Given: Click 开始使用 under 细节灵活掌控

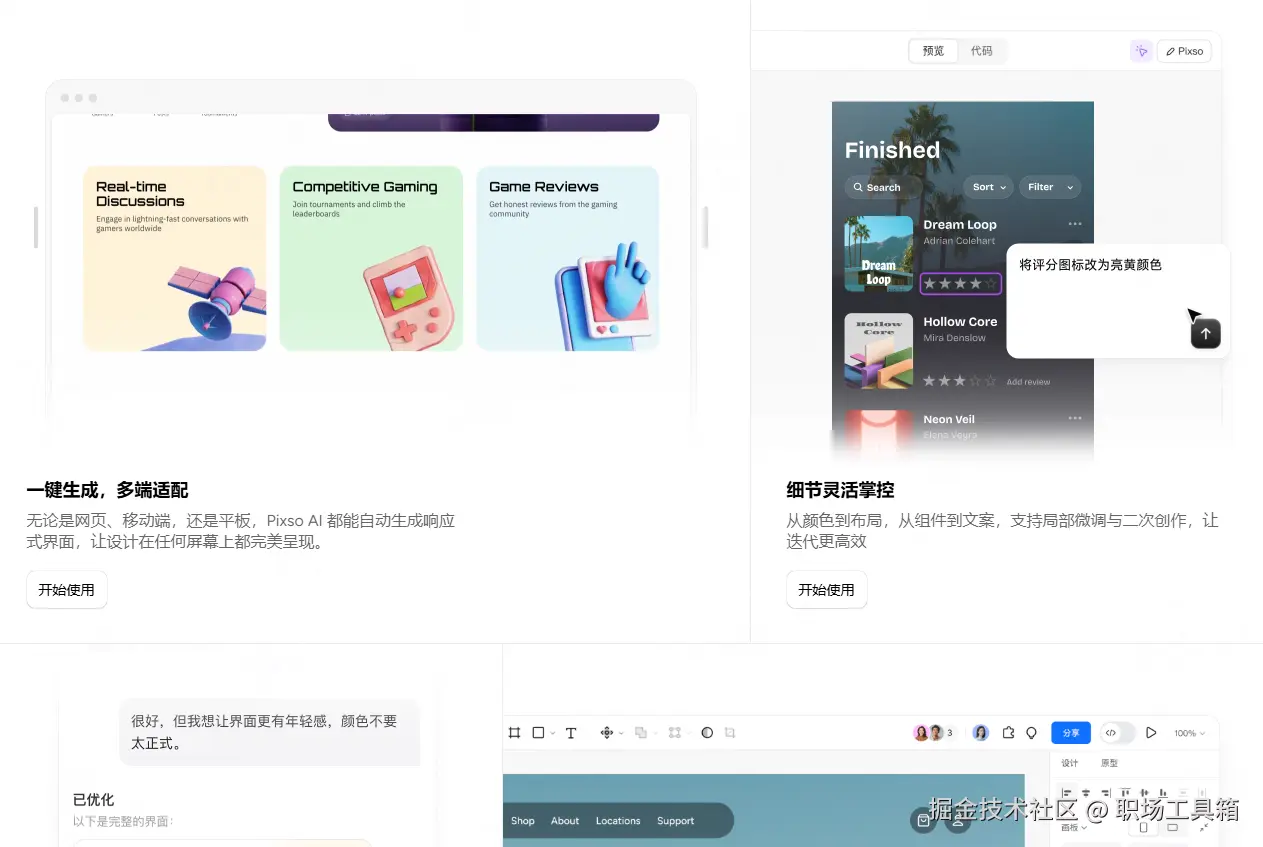Looking at the screenshot, I should click(826, 590).
